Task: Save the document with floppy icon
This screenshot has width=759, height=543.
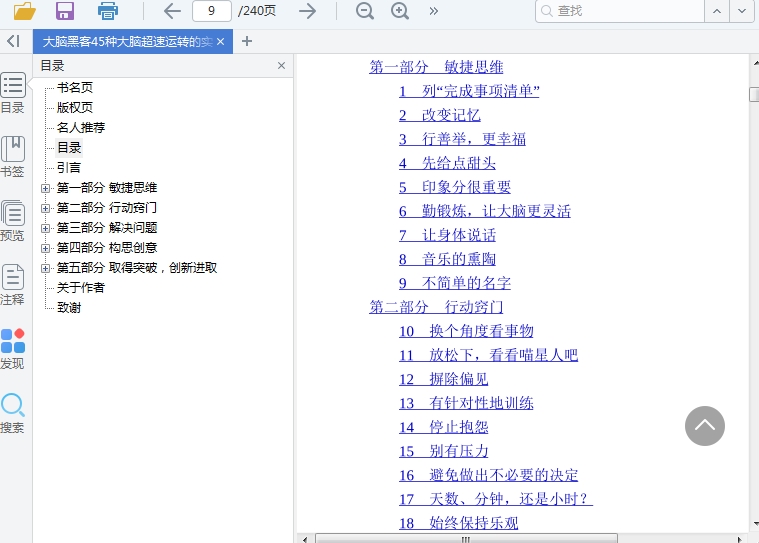Action: click(65, 11)
